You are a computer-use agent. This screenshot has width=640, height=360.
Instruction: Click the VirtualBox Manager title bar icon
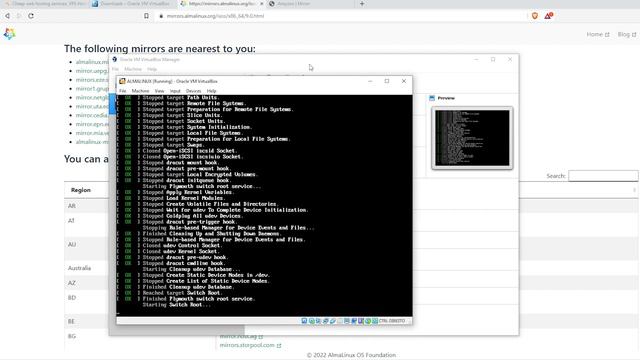pyautogui.click(x=114, y=59)
